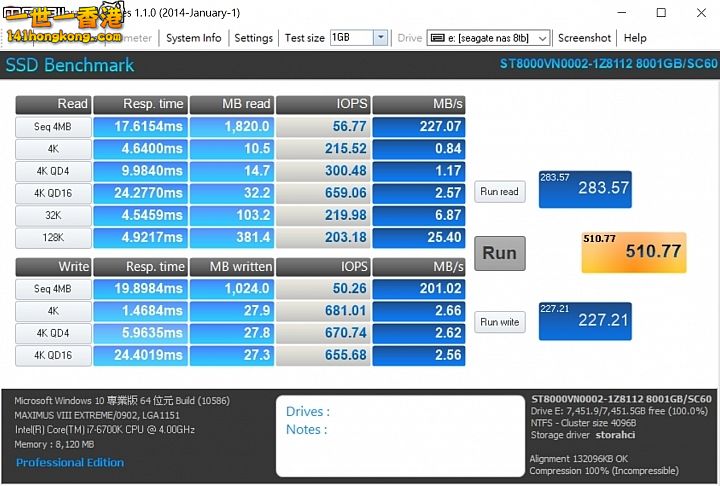Open the Settings menu

[x=253, y=38]
